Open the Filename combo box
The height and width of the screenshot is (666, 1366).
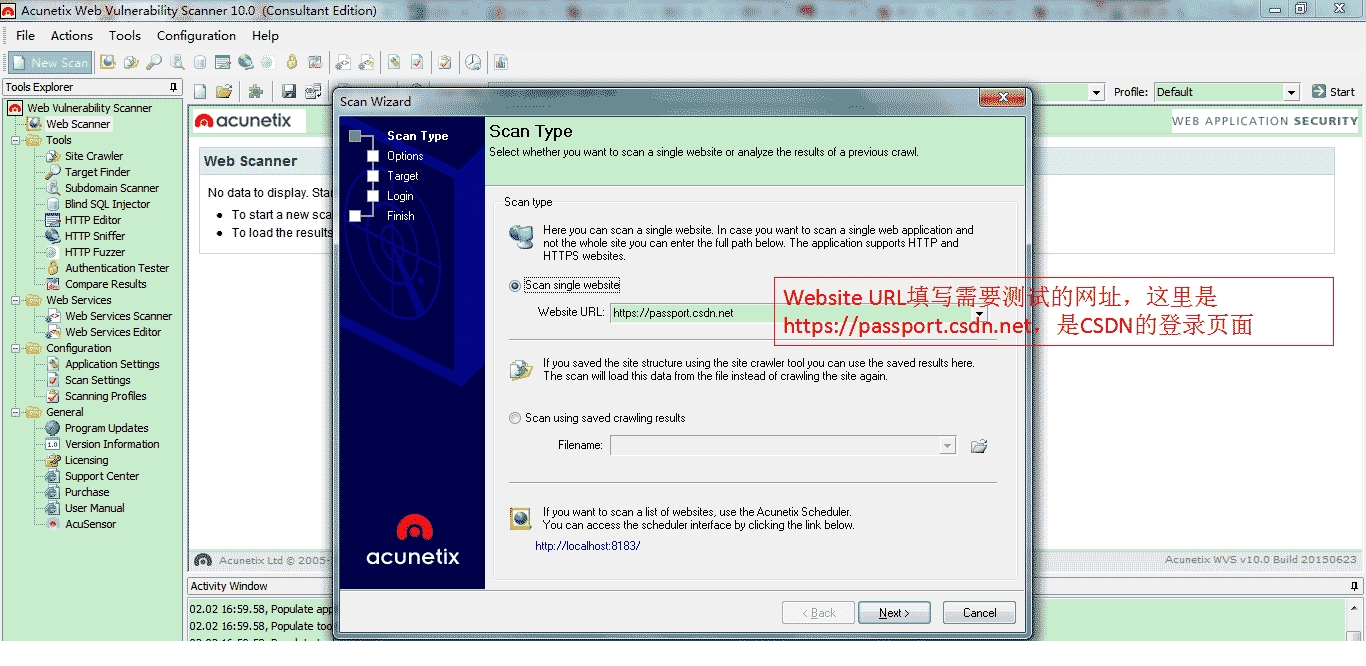pyautogui.click(x=783, y=445)
